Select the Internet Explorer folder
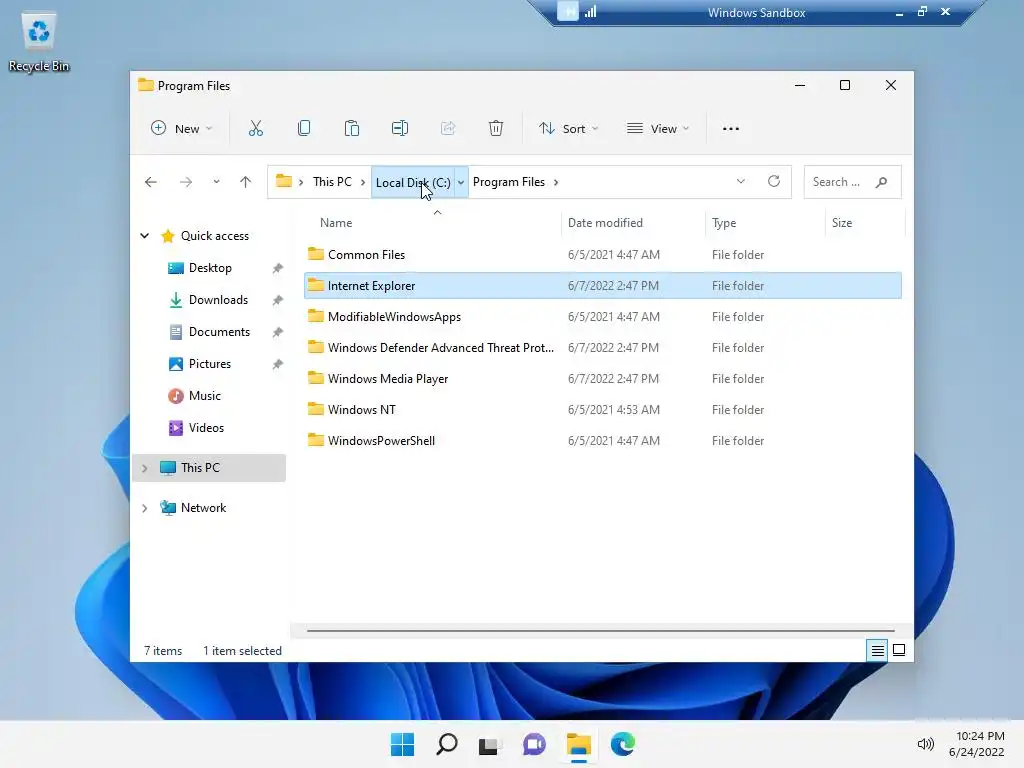Viewport: 1024px width, 768px height. tap(603, 285)
